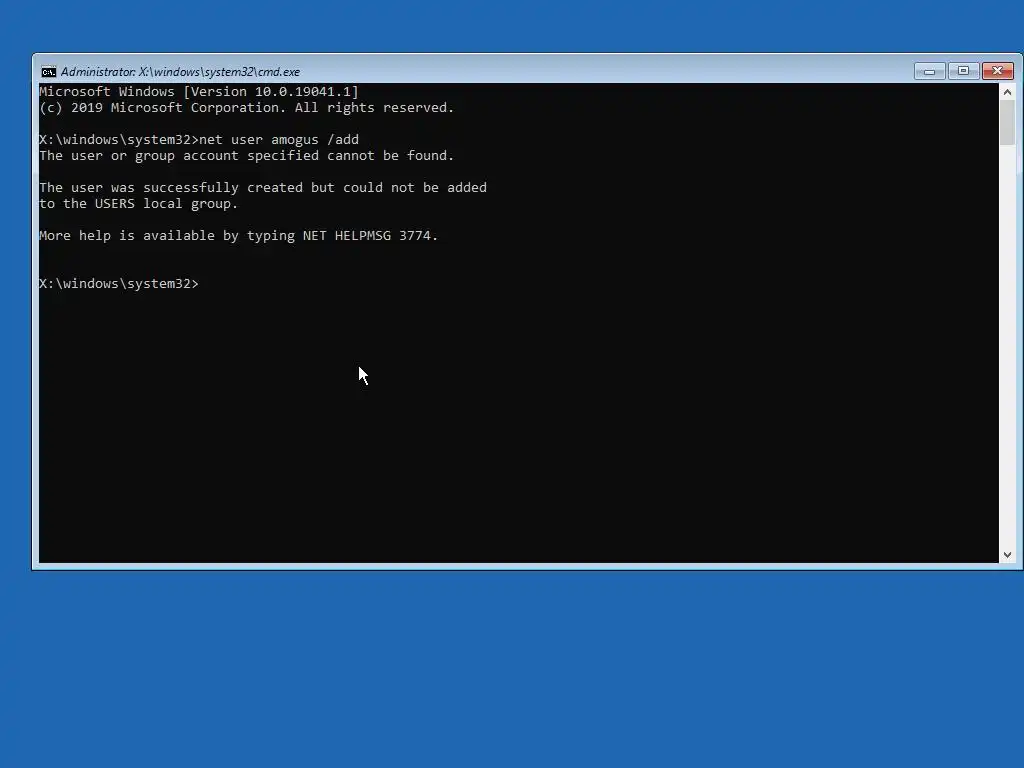This screenshot has height=768, width=1024.
Task: Close the Administrator cmd.exe window
Action: coord(997,71)
